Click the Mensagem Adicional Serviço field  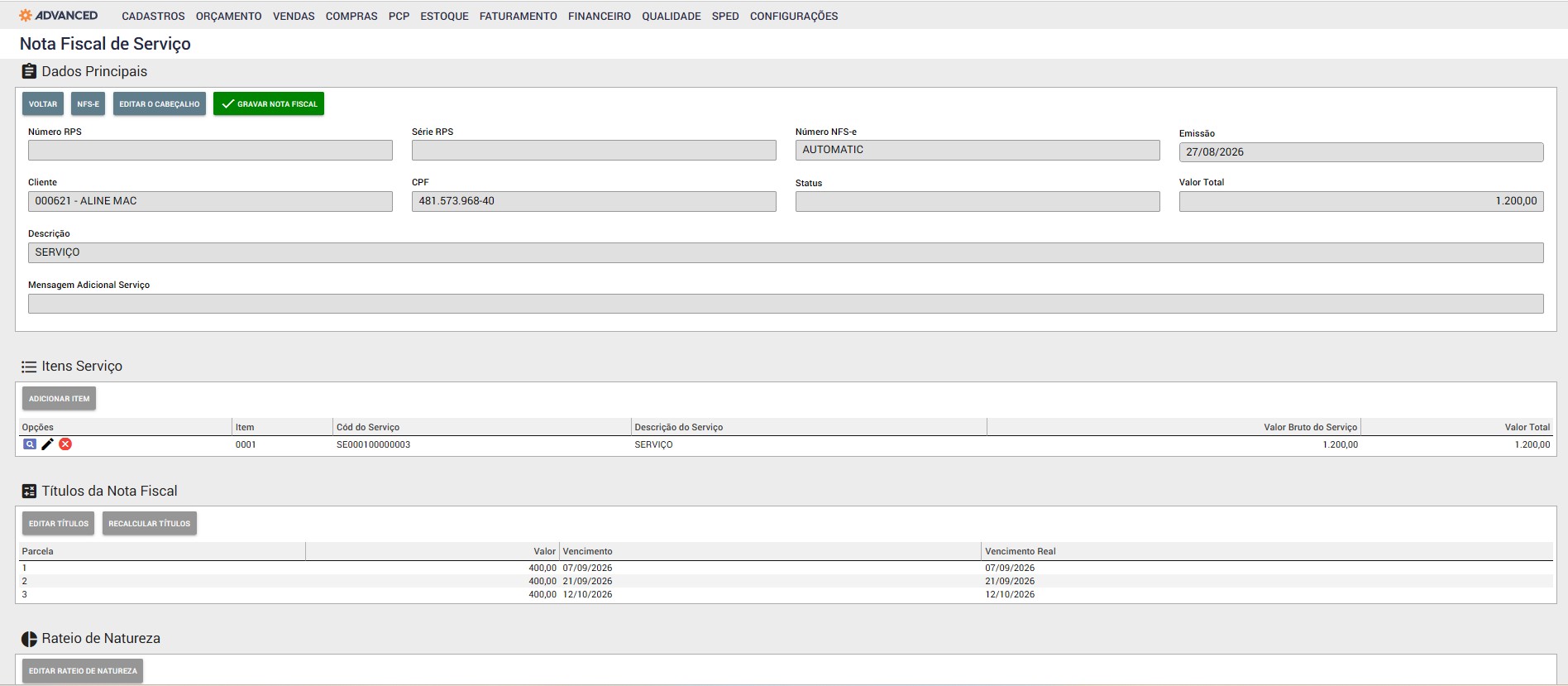786,304
